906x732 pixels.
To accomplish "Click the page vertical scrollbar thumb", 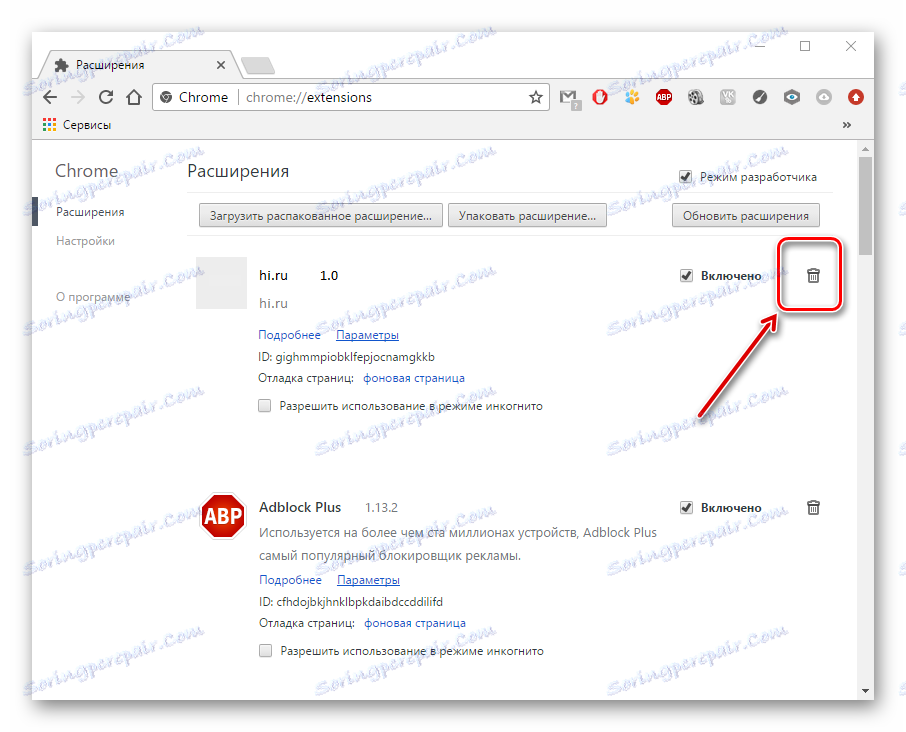I will 865,205.
